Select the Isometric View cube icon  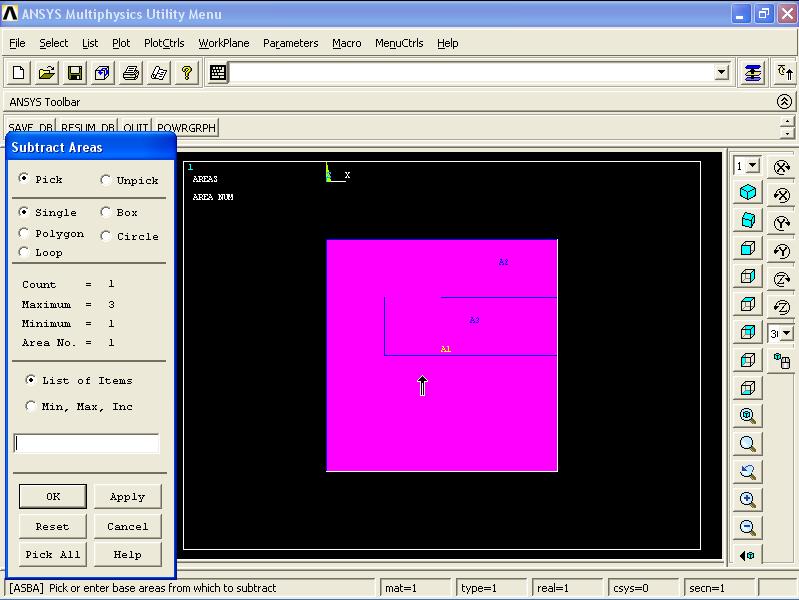click(x=748, y=192)
